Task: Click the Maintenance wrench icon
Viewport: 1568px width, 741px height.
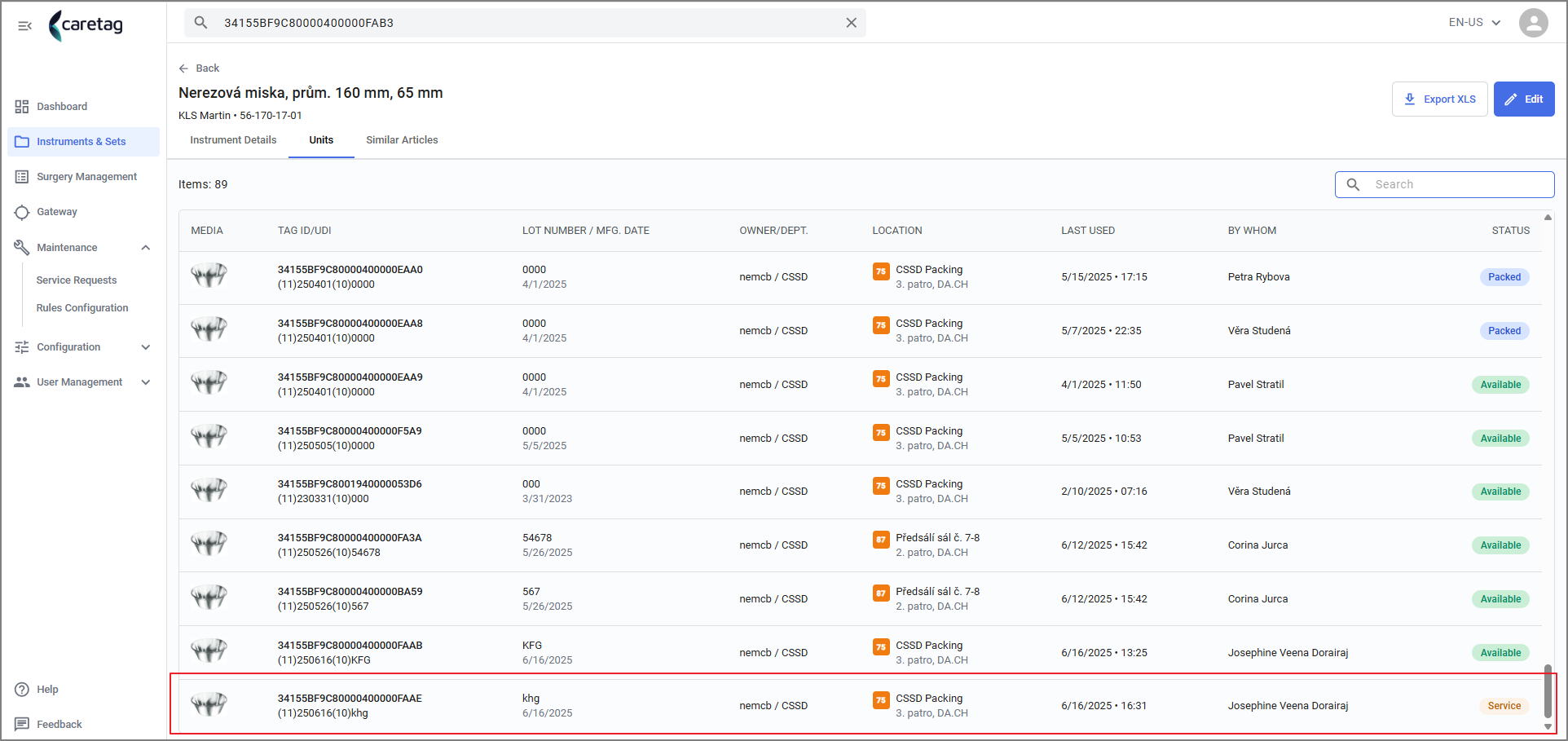Action: point(22,247)
